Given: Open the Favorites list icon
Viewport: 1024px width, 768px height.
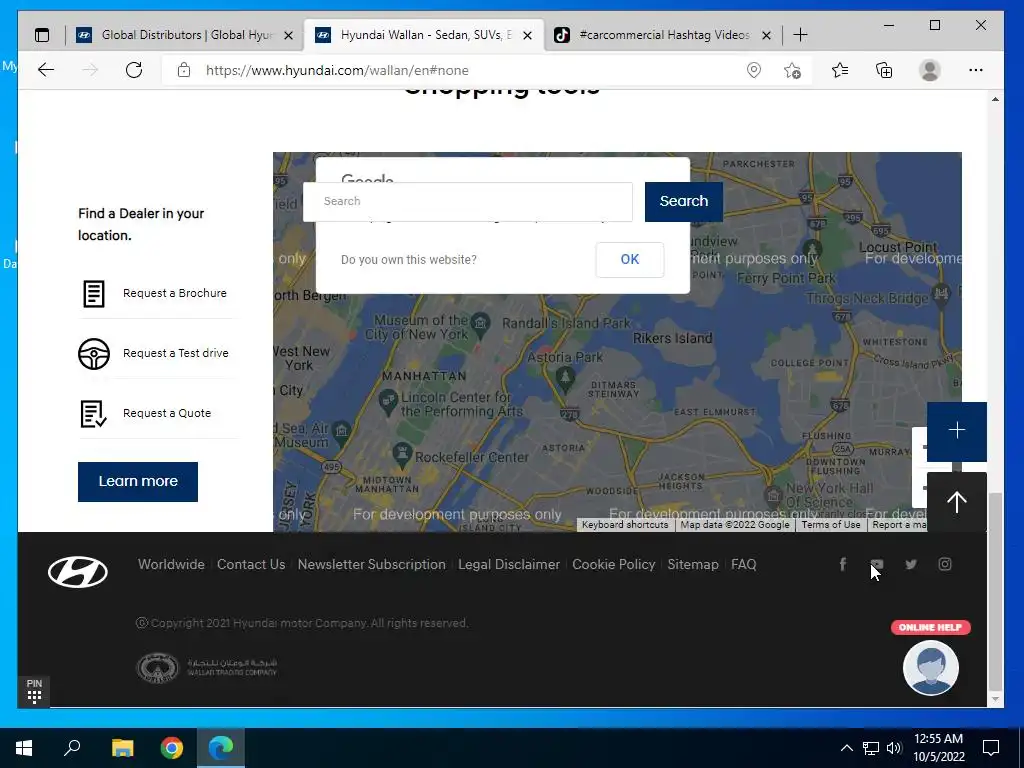Looking at the screenshot, I should pyautogui.click(x=840, y=70).
